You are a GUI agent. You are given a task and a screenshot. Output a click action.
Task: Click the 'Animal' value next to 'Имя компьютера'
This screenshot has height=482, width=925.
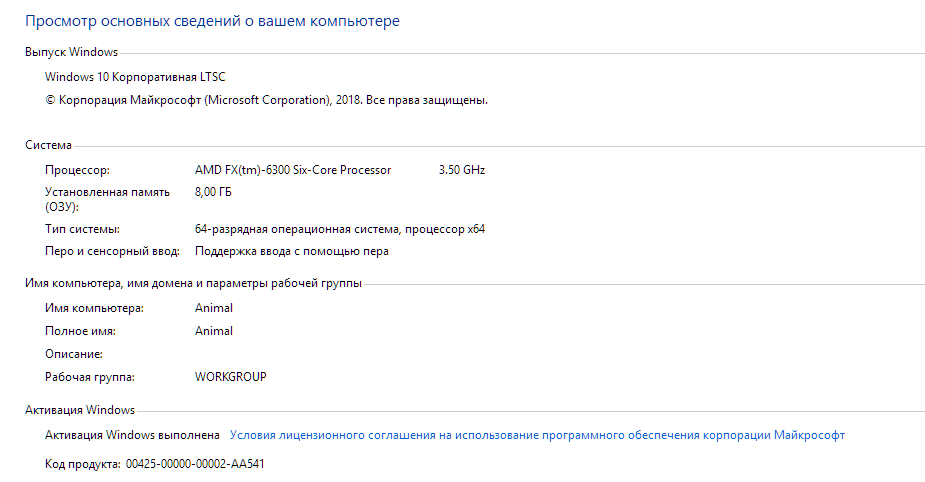(214, 308)
